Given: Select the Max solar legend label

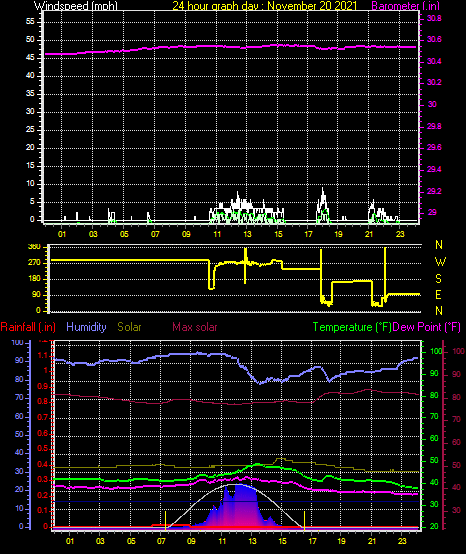Looking at the screenshot, I should 195,327.
